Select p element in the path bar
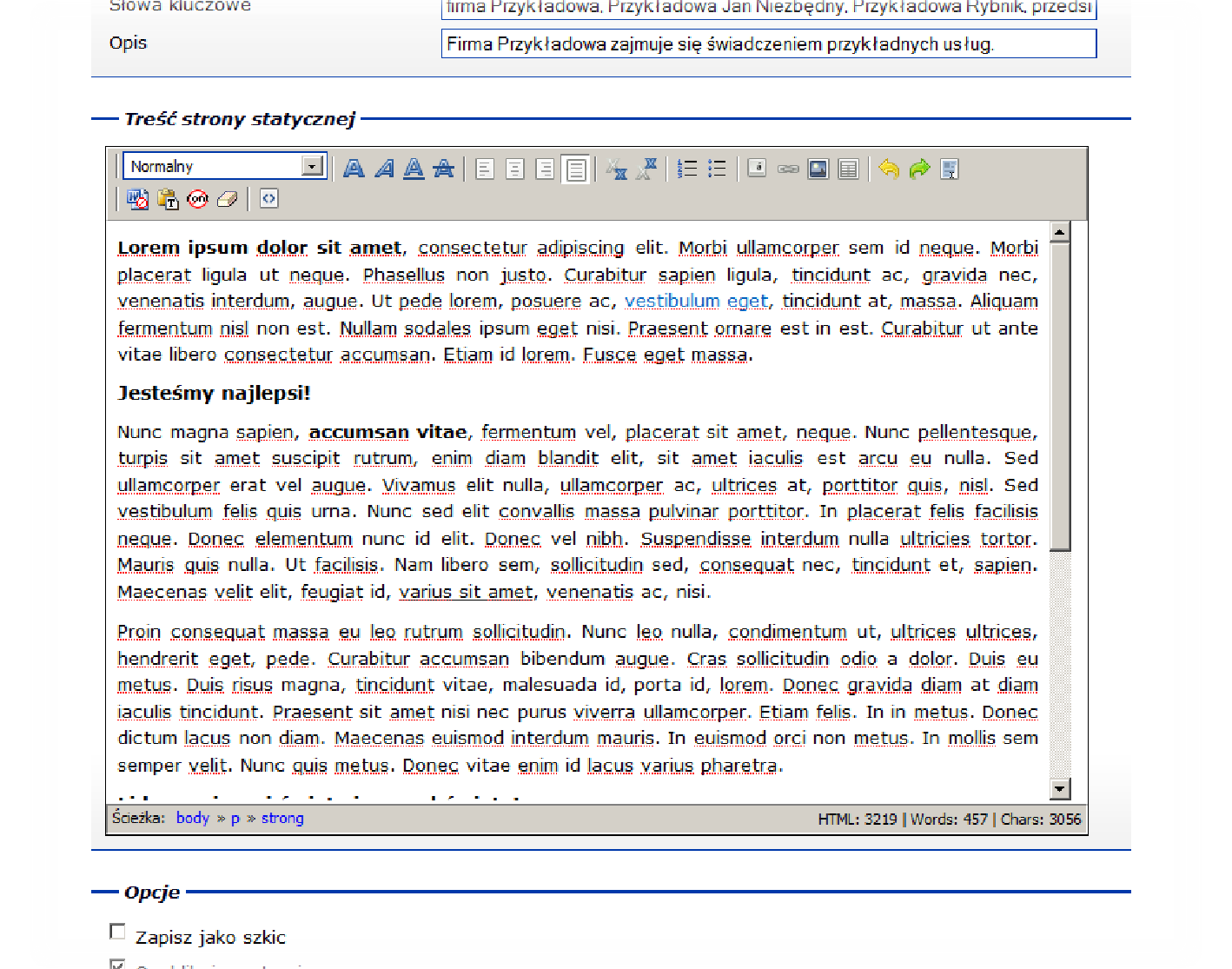The height and width of the screenshot is (969, 1232). coord(235,818)
